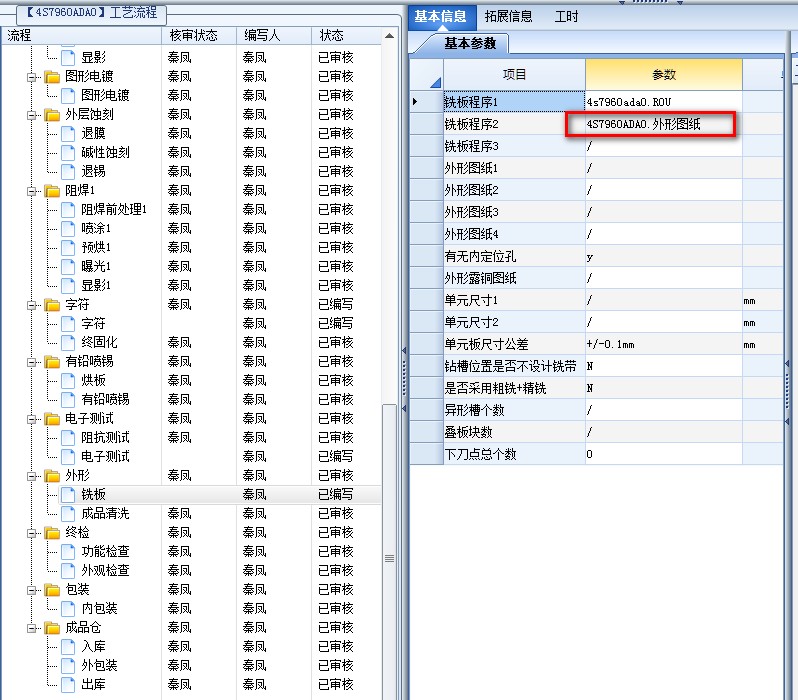The height and width of the screenshot is (700, 798).
Task: Sort by the 核审状态 column header
Action: 199,36
